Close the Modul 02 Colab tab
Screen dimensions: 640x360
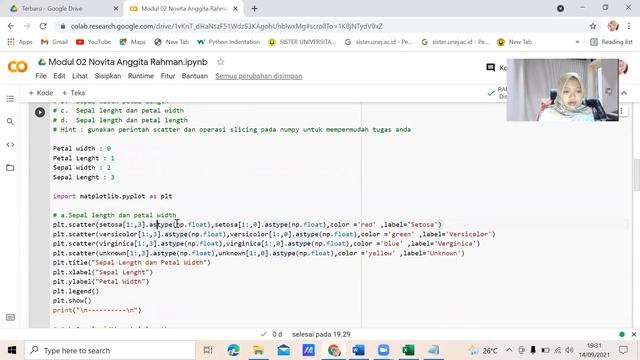coord(236,8)
